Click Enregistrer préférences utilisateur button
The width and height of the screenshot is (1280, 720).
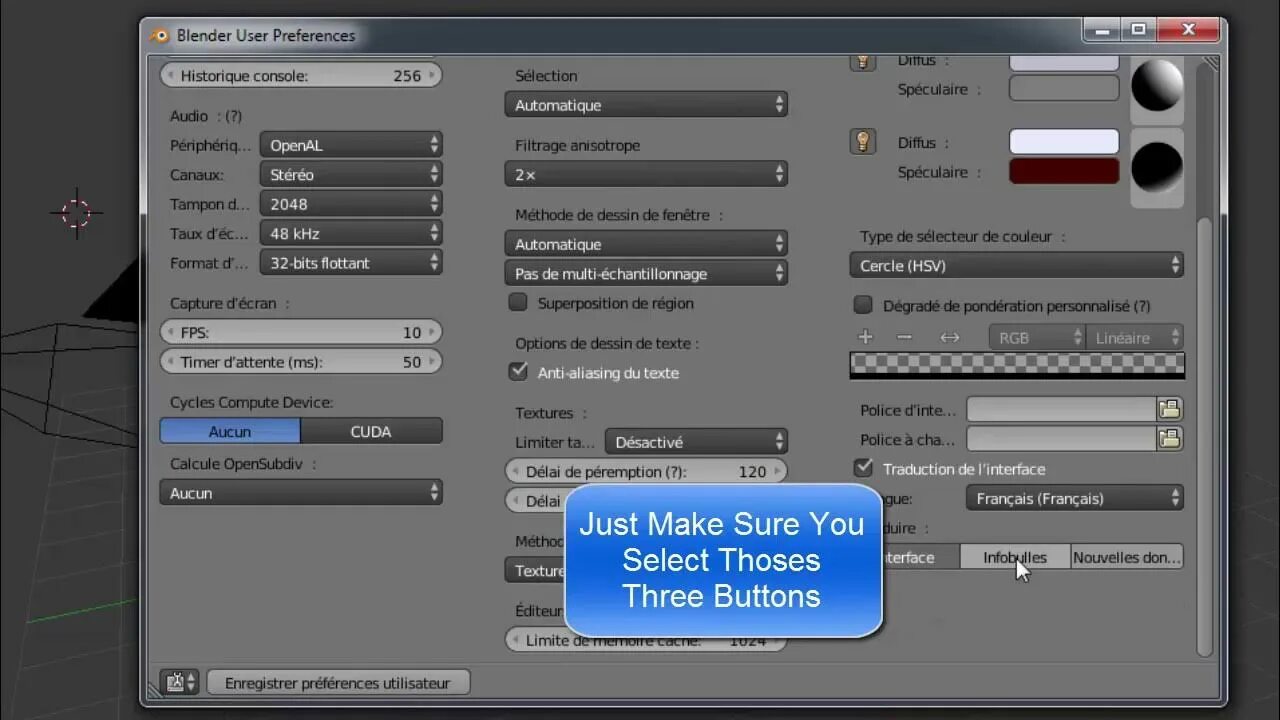pos(338,682)
